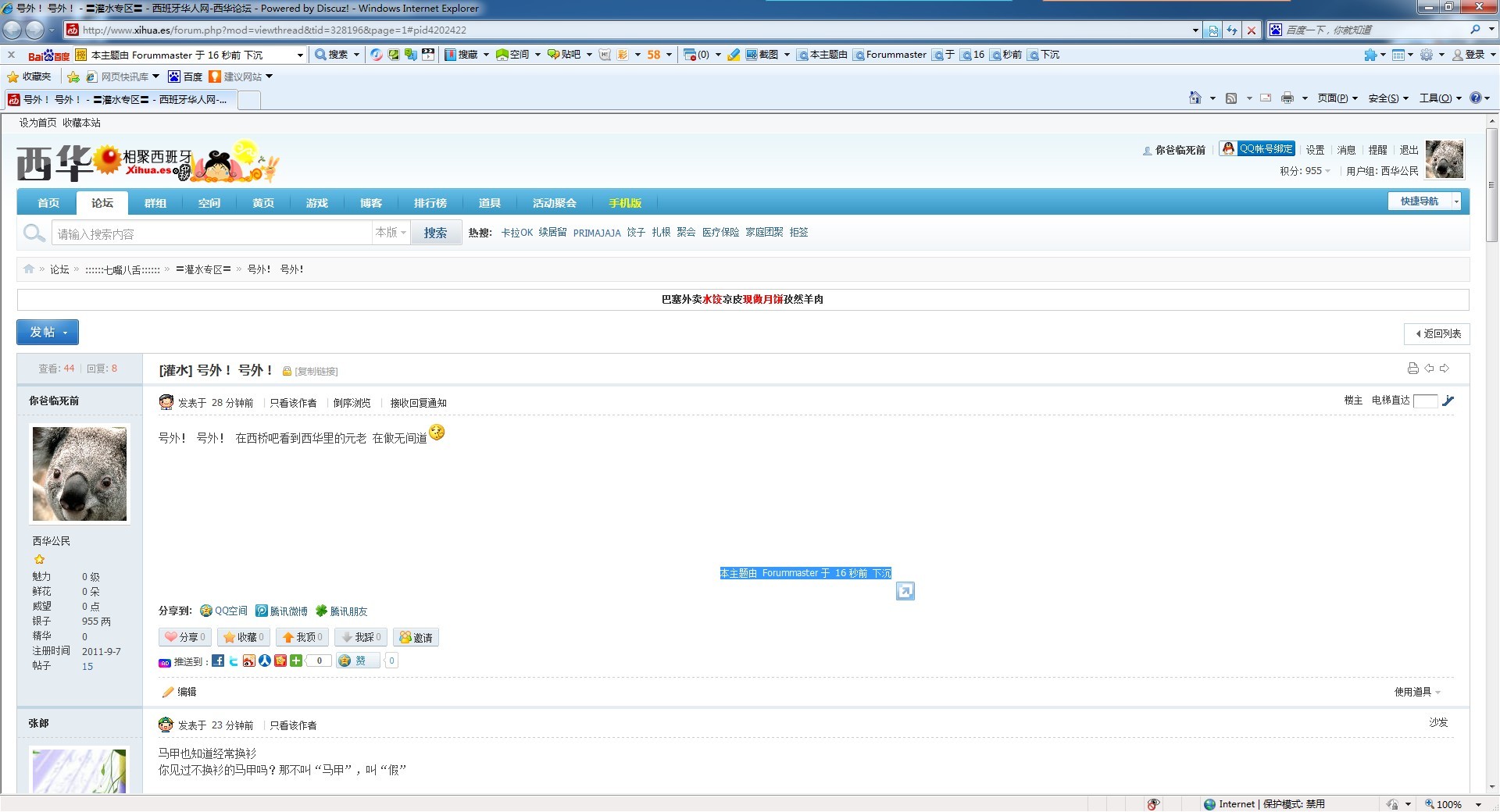Click the printer icon beside thread title
1500x812 pixels.
coord(1412,369)
